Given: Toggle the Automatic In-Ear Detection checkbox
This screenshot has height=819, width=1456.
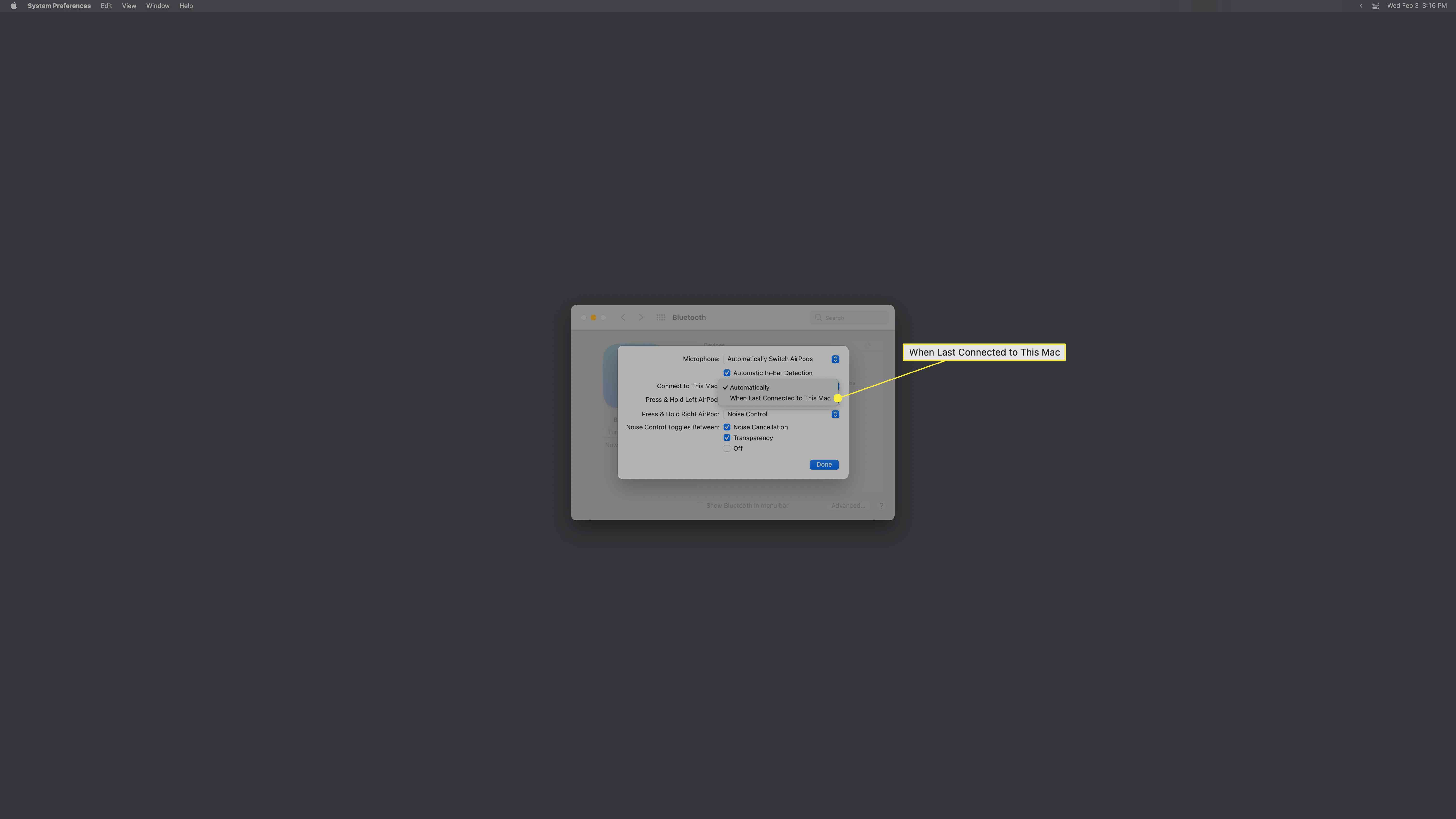Looking at the screenshot, I should (x=727, y=373).
